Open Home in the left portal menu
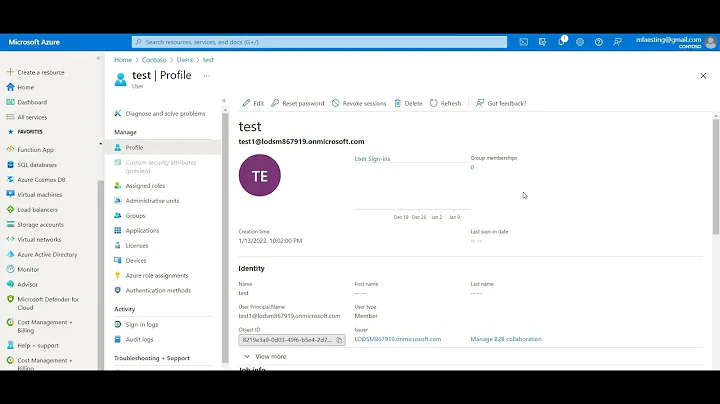The height and width of the screenshot is (404, 720). pyautogui.click(x=26, y=87)
